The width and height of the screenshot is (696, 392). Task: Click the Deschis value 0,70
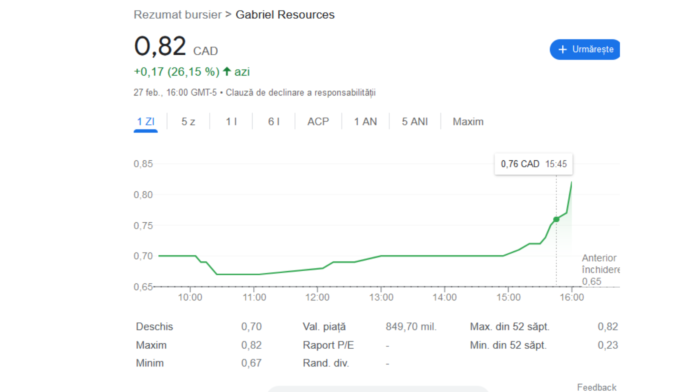point(251,327)
